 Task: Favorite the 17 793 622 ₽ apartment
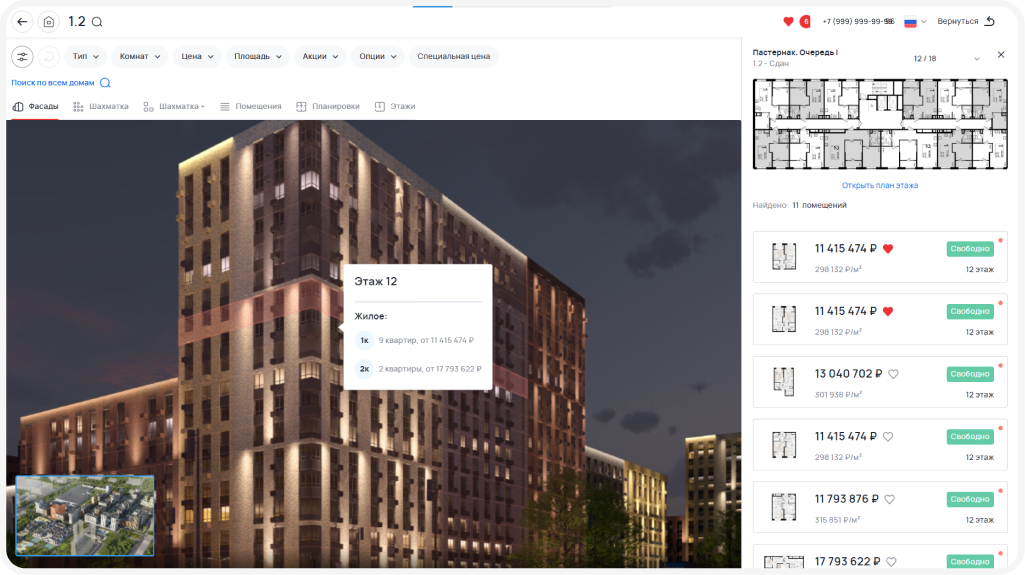click(x=891, y=562)
